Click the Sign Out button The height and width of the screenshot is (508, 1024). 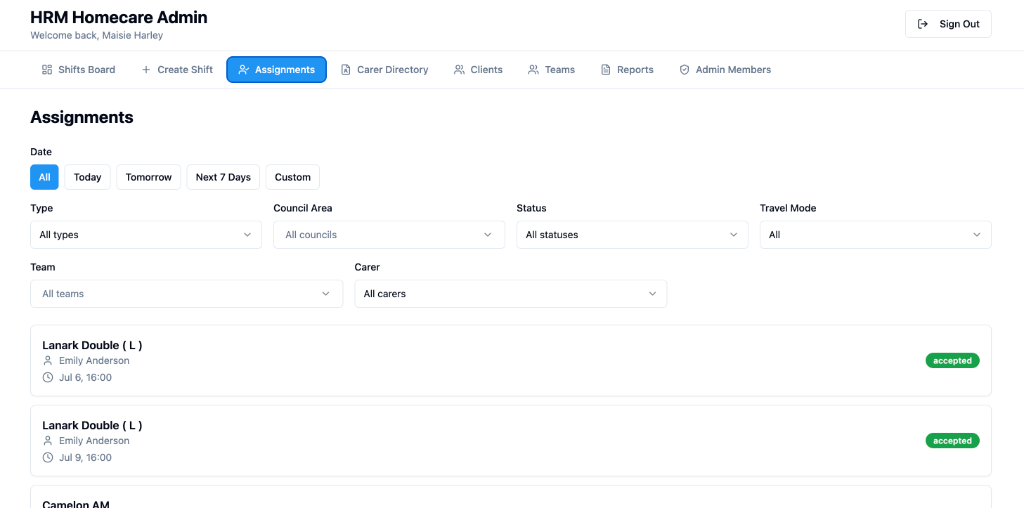[x=948, y=24]
